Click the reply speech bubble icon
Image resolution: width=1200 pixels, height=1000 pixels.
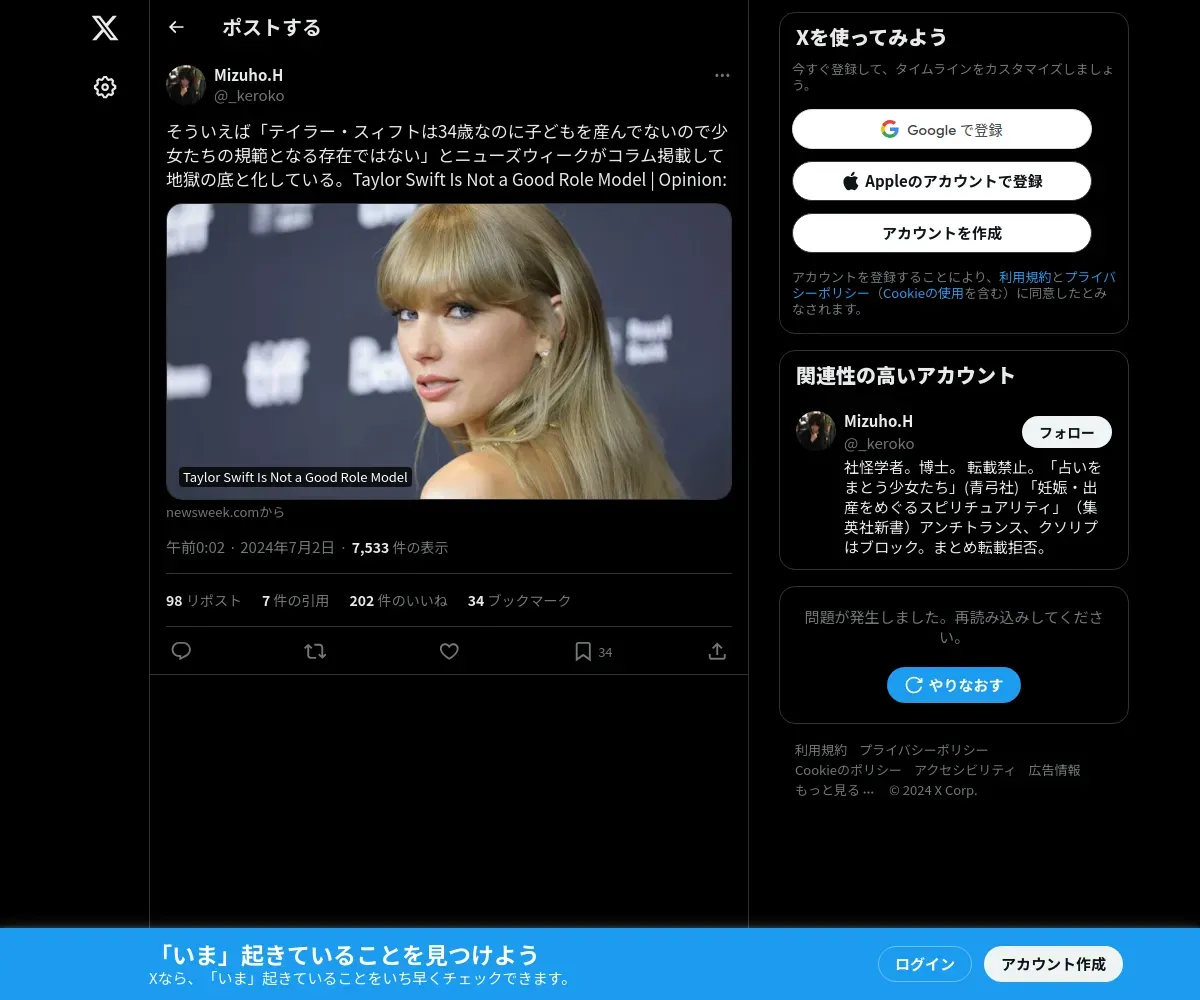[x=181, y=651]
